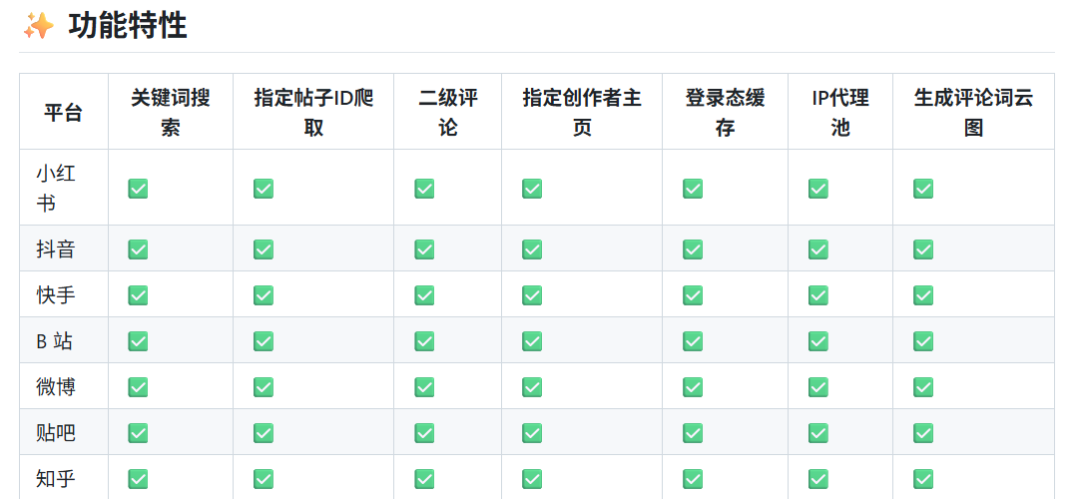The height and width of the screenshot is (499, 1080).
Task: Click 快手 checkmark under 指定创作者主页
Action: 532,295
